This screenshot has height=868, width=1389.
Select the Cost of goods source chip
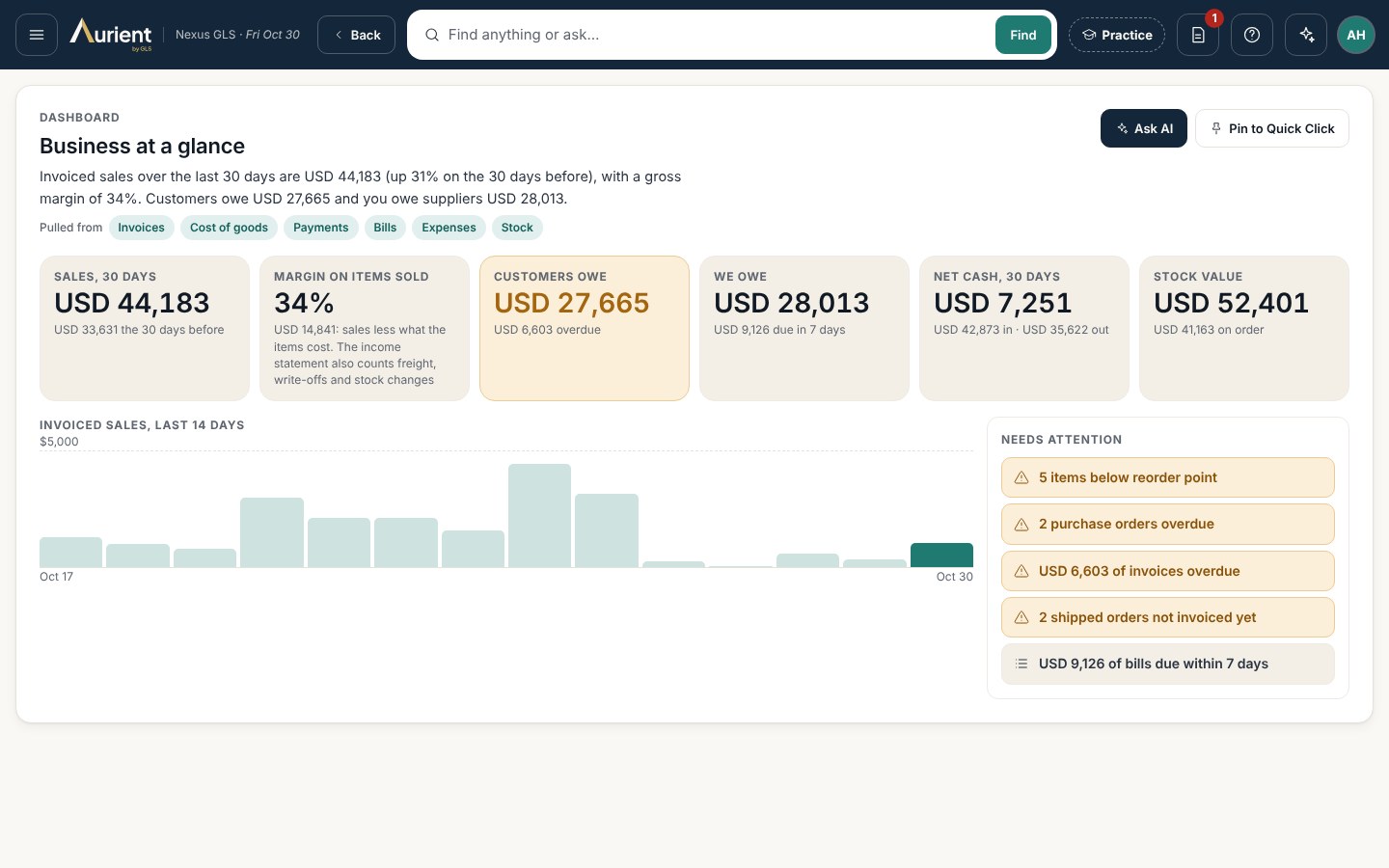pyautogui.click(x=229, y=228)
